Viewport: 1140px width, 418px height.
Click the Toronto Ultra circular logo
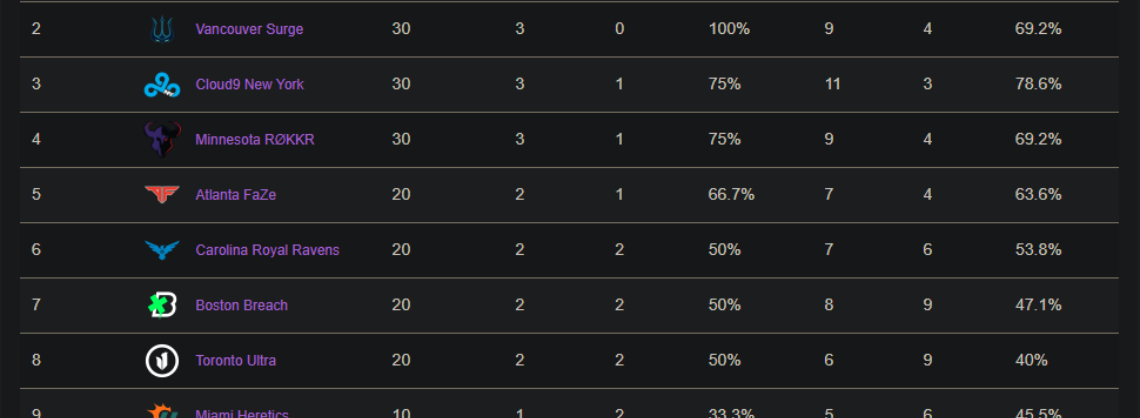pos(161,361)
